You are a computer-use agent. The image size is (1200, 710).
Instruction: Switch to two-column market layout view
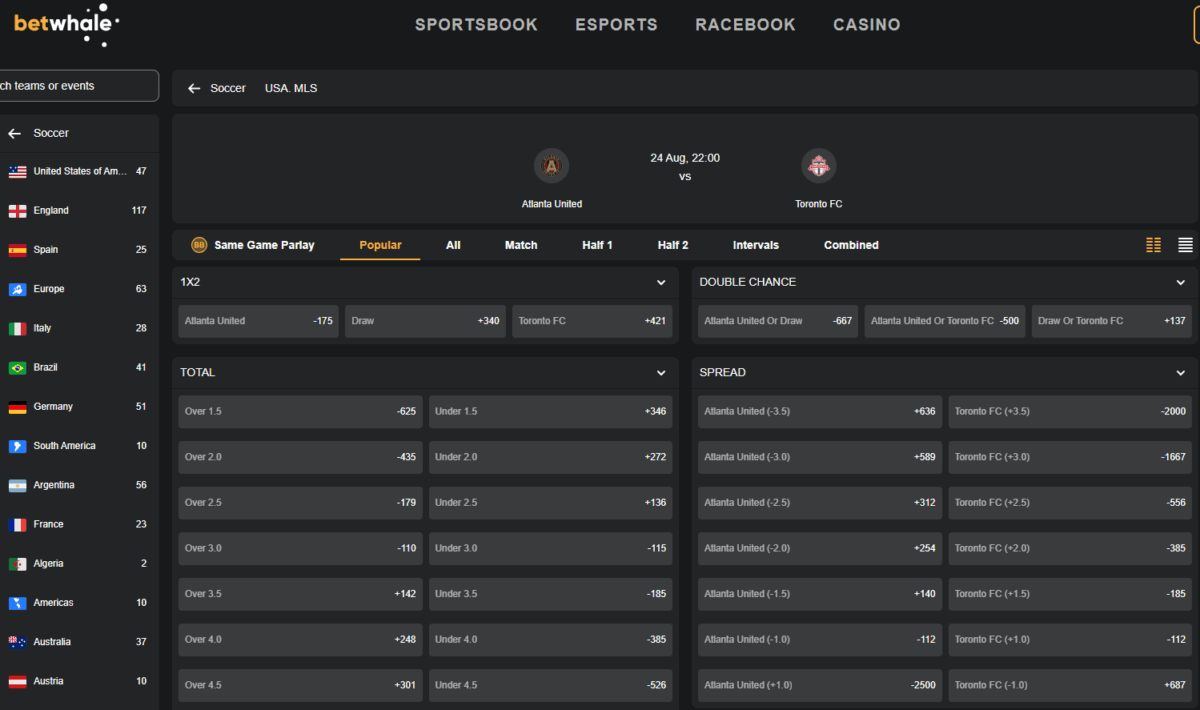[1154, 245]
